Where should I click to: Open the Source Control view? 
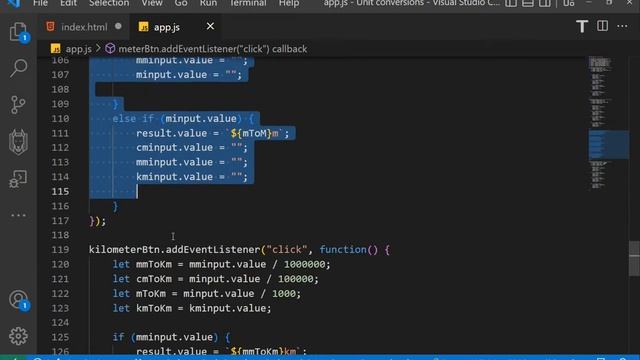(x=18, y=105)
